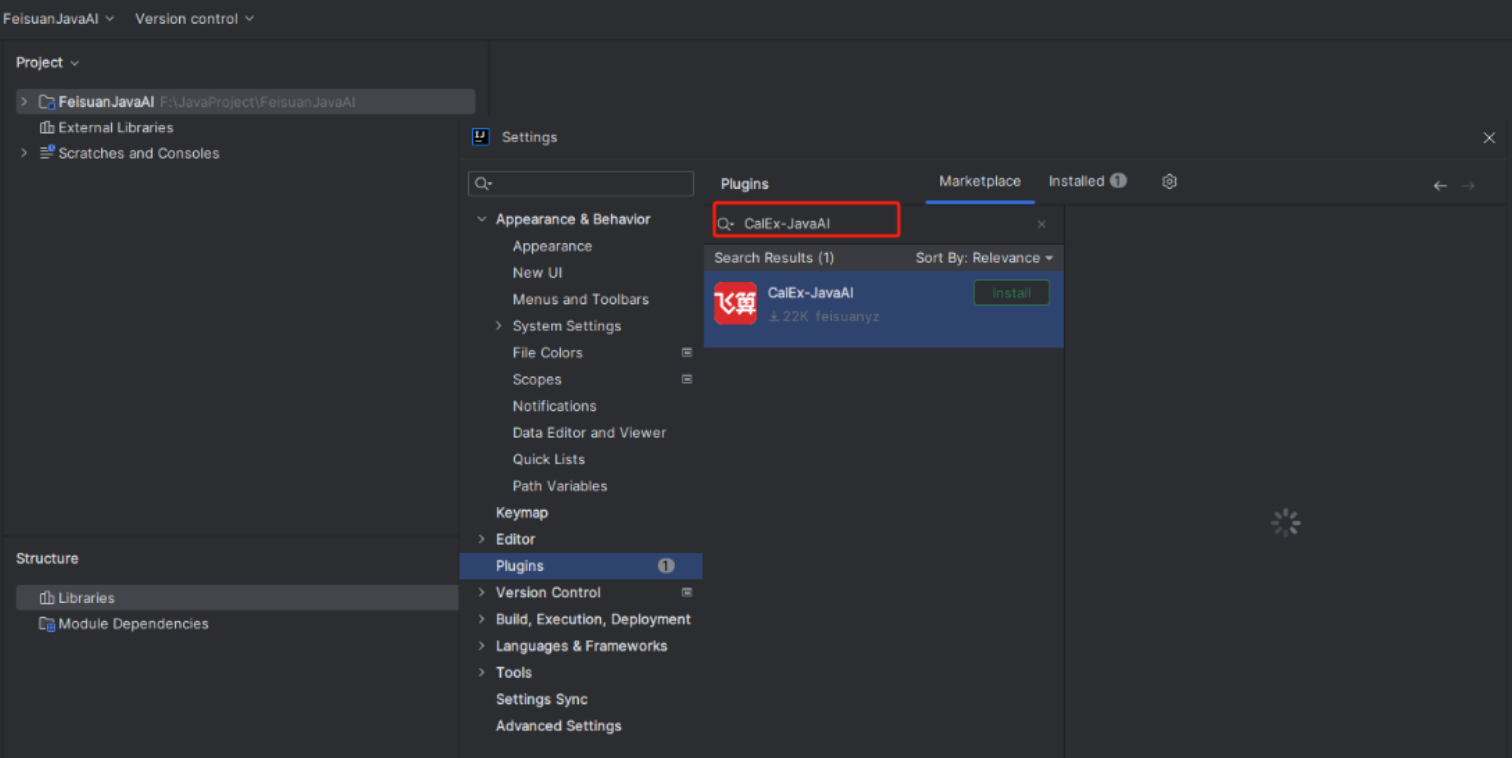1512x758 pixels.
Task: Click the back arrow in Settings
Action: (1440, 185)
